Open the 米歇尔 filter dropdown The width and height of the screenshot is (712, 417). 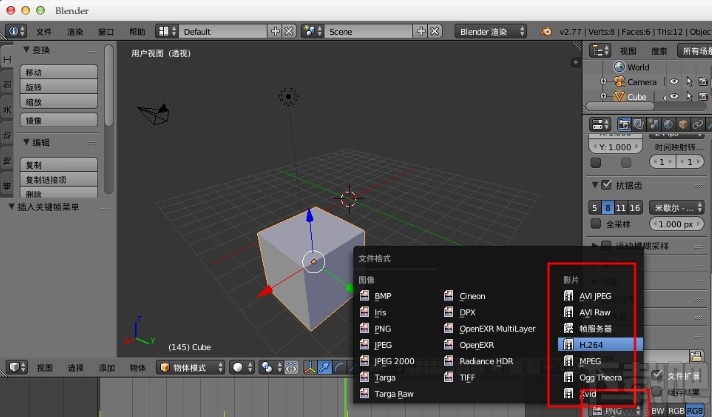(x=677, y=208)
